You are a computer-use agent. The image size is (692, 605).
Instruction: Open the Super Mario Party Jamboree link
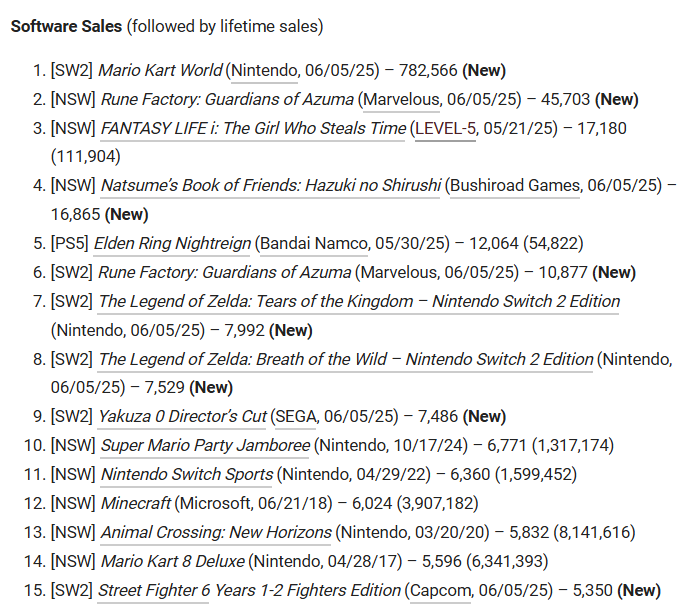(205, 445)
